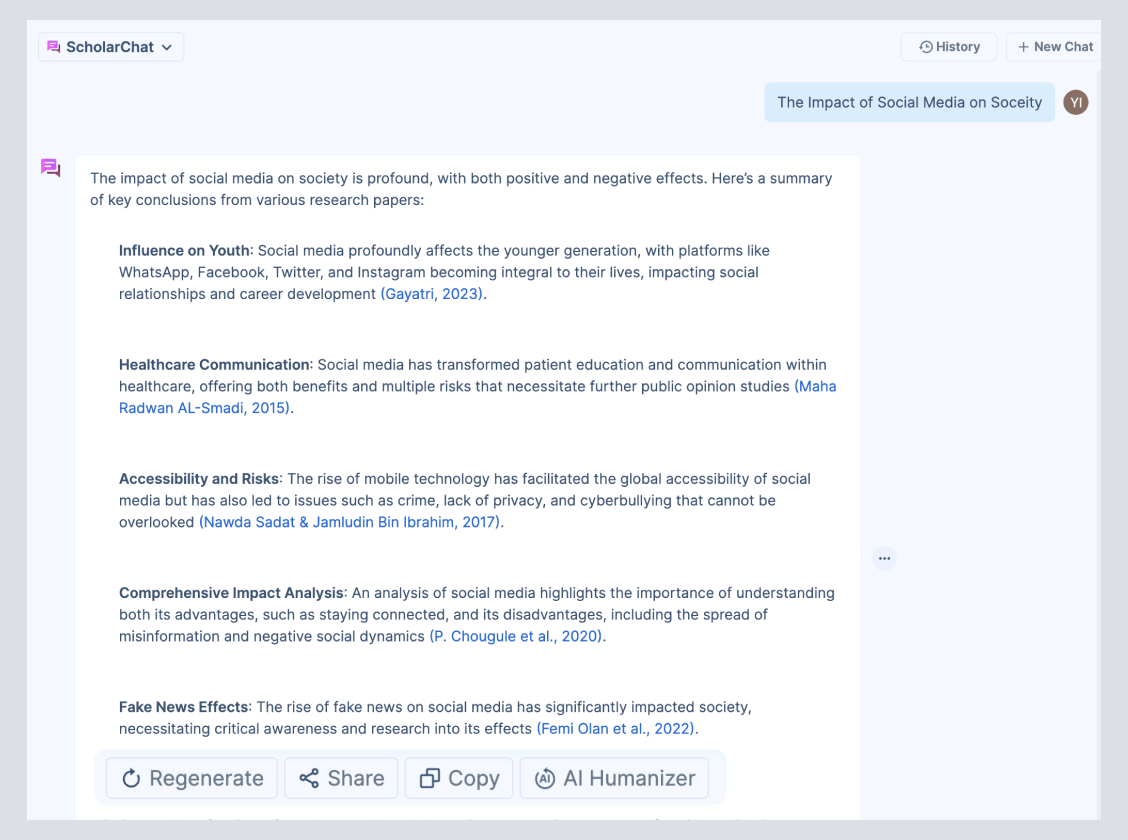This screenshot has width=1128, height=840.
Task: Start a New Chat
Action: coord(1054,47)
